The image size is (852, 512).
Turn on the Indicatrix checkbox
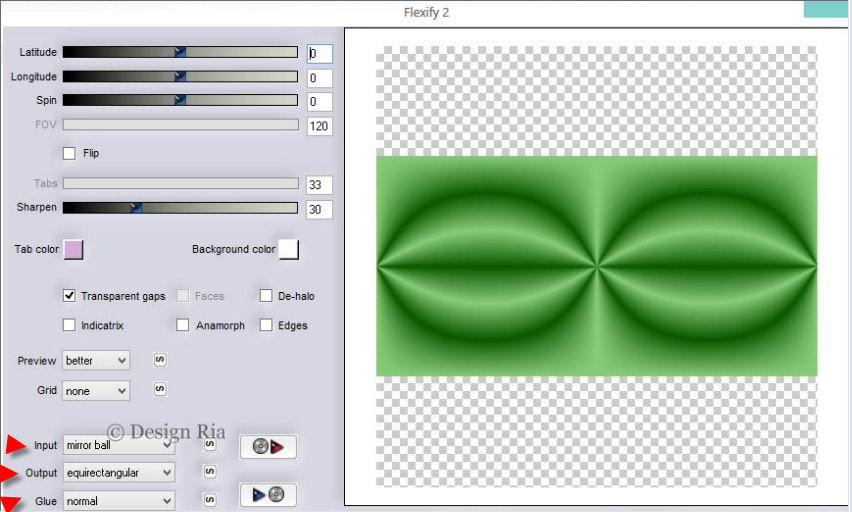pyautogui.click(x=69, y=325)
